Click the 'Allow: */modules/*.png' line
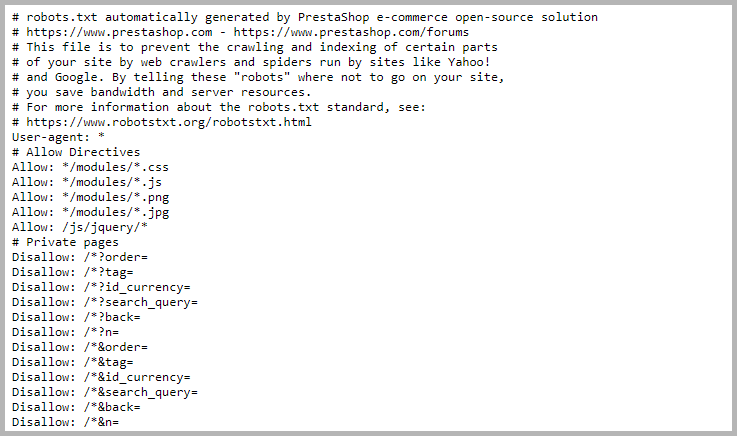Viewport: 737px width, 436px height. [90, 197]
